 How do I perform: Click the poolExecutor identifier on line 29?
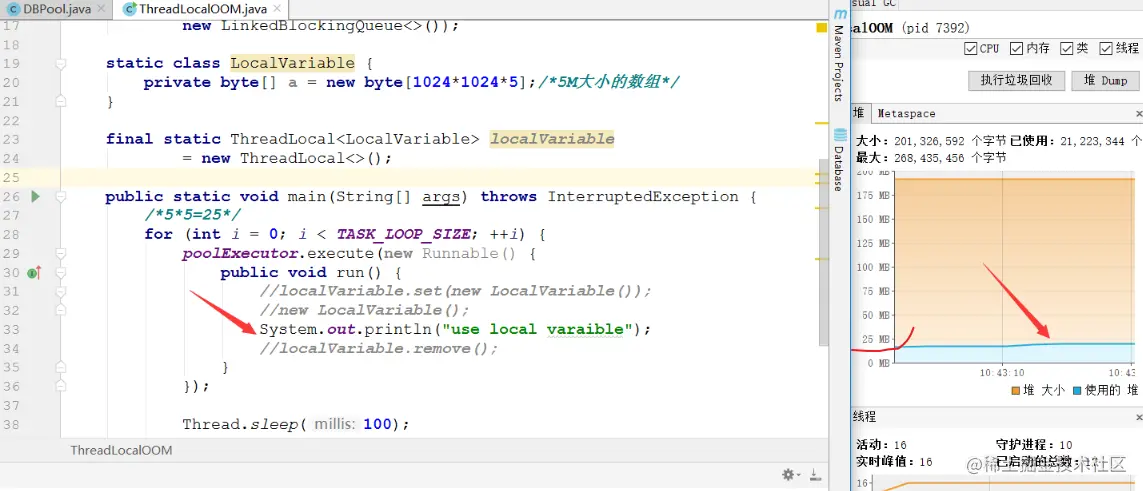pyautogui.click(x=241, y=254)
